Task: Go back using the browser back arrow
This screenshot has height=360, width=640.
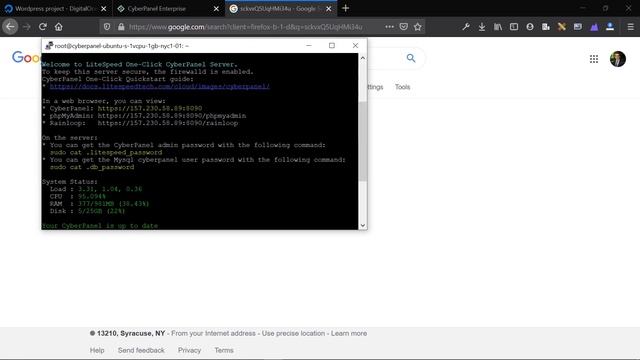Action: (10, 27)
